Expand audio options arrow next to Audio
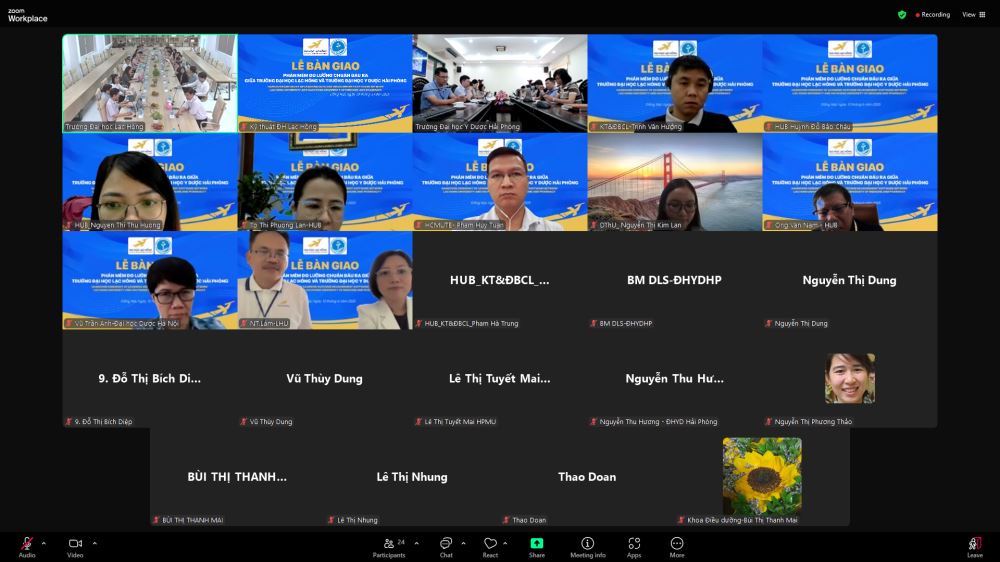Viewport: 1000px width, 562px height. 43,543
